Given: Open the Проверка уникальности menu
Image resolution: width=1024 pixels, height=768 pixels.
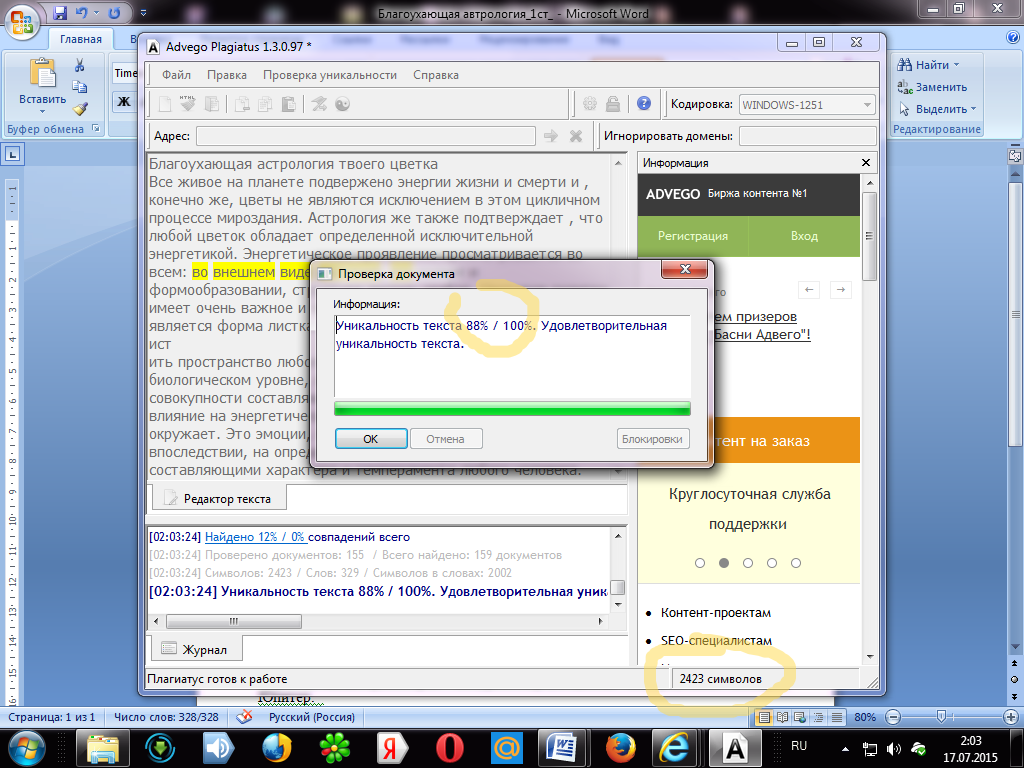Looking at the screenshot, I should click(x=330, y=75).
